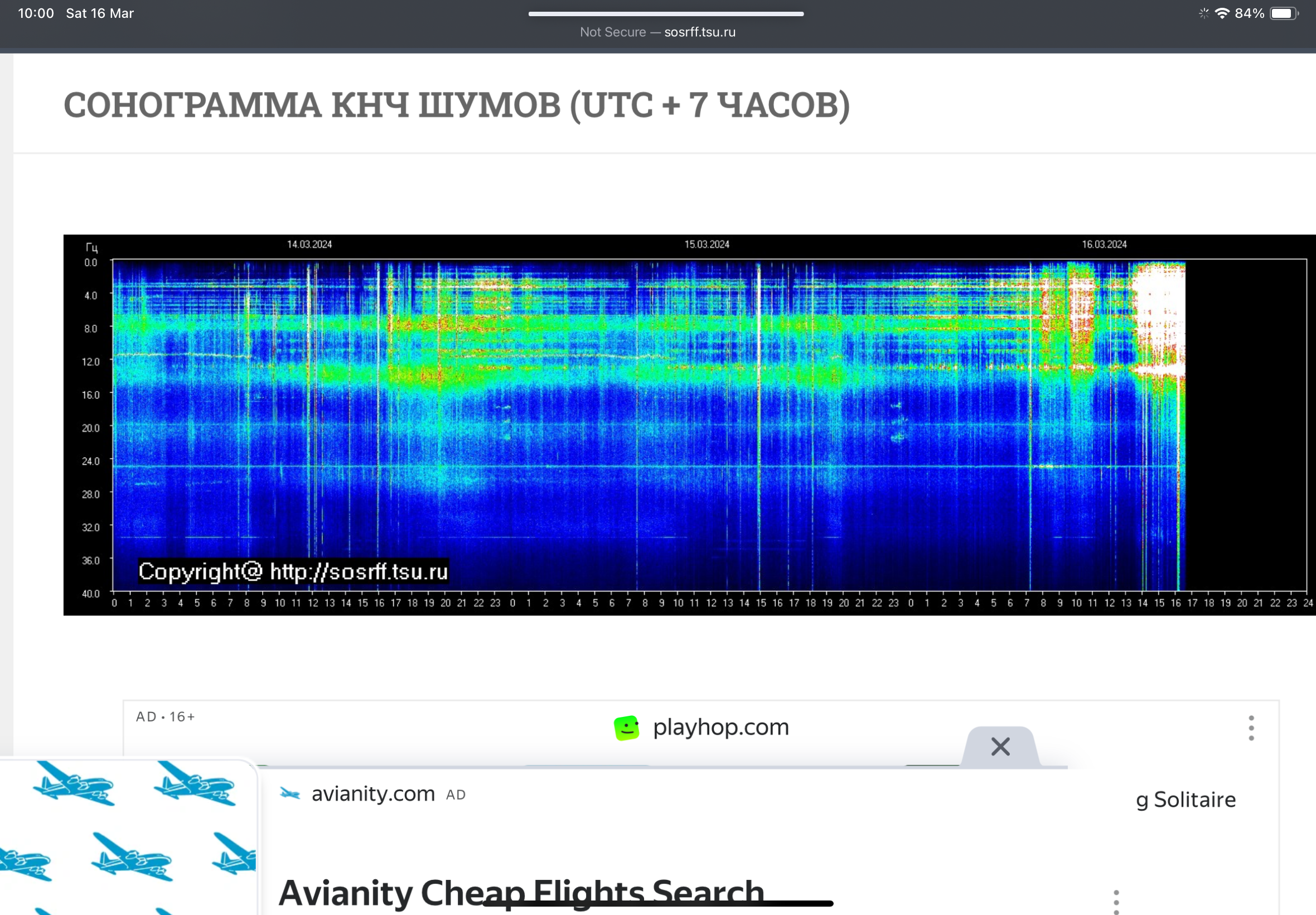
Task: Tap the Wi-Fi status icon
Action: point(1221,13)
